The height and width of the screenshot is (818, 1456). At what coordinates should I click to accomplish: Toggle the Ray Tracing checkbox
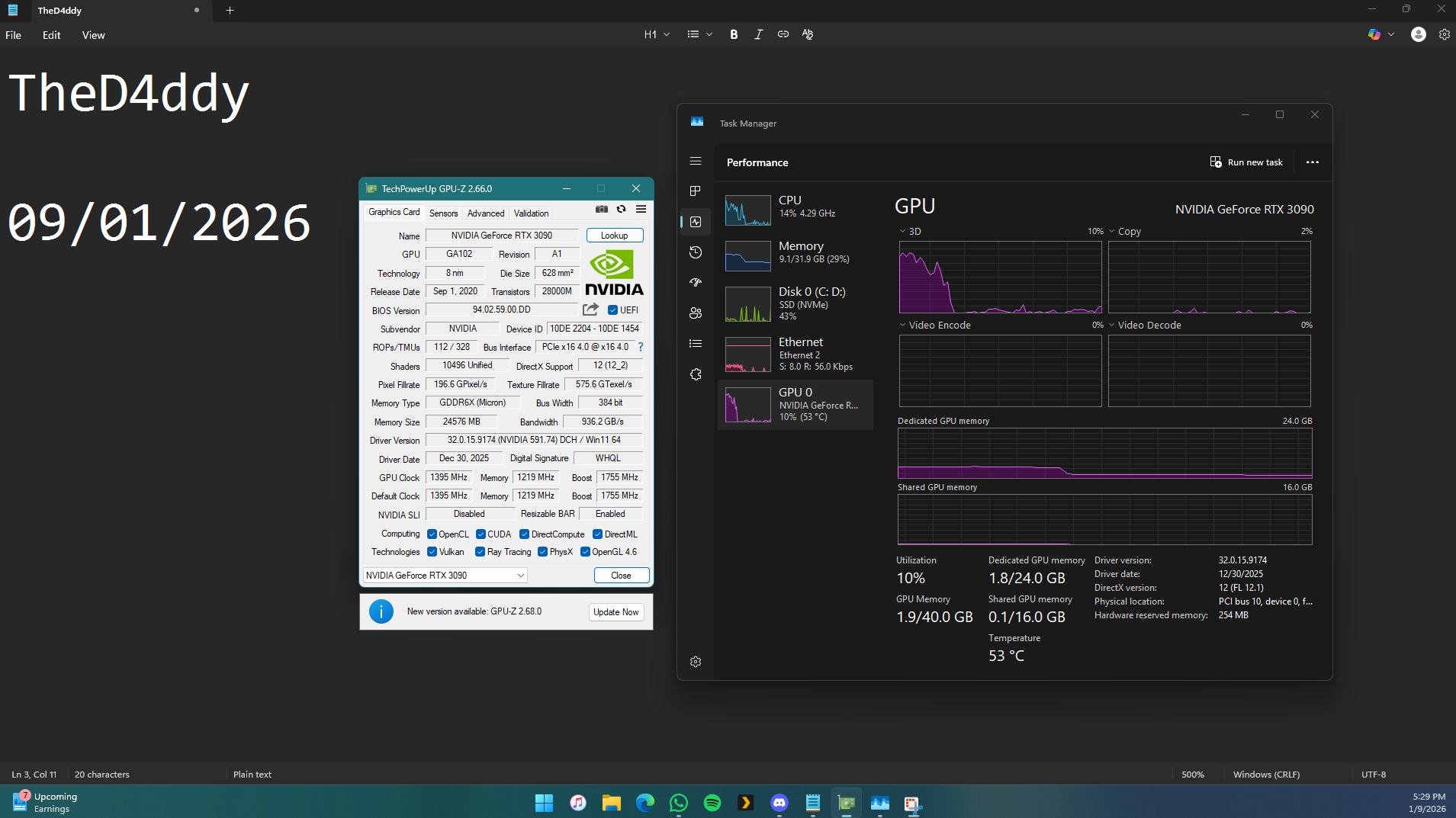[480, 552]
